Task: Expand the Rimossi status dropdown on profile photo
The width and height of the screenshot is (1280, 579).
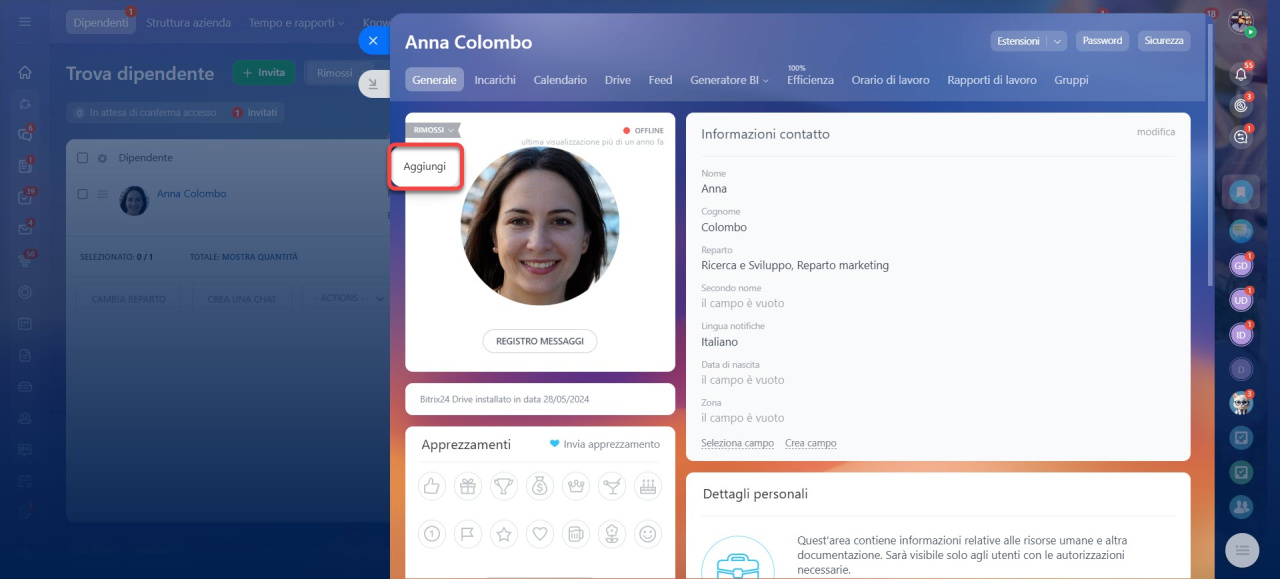Action: [432, 130]
